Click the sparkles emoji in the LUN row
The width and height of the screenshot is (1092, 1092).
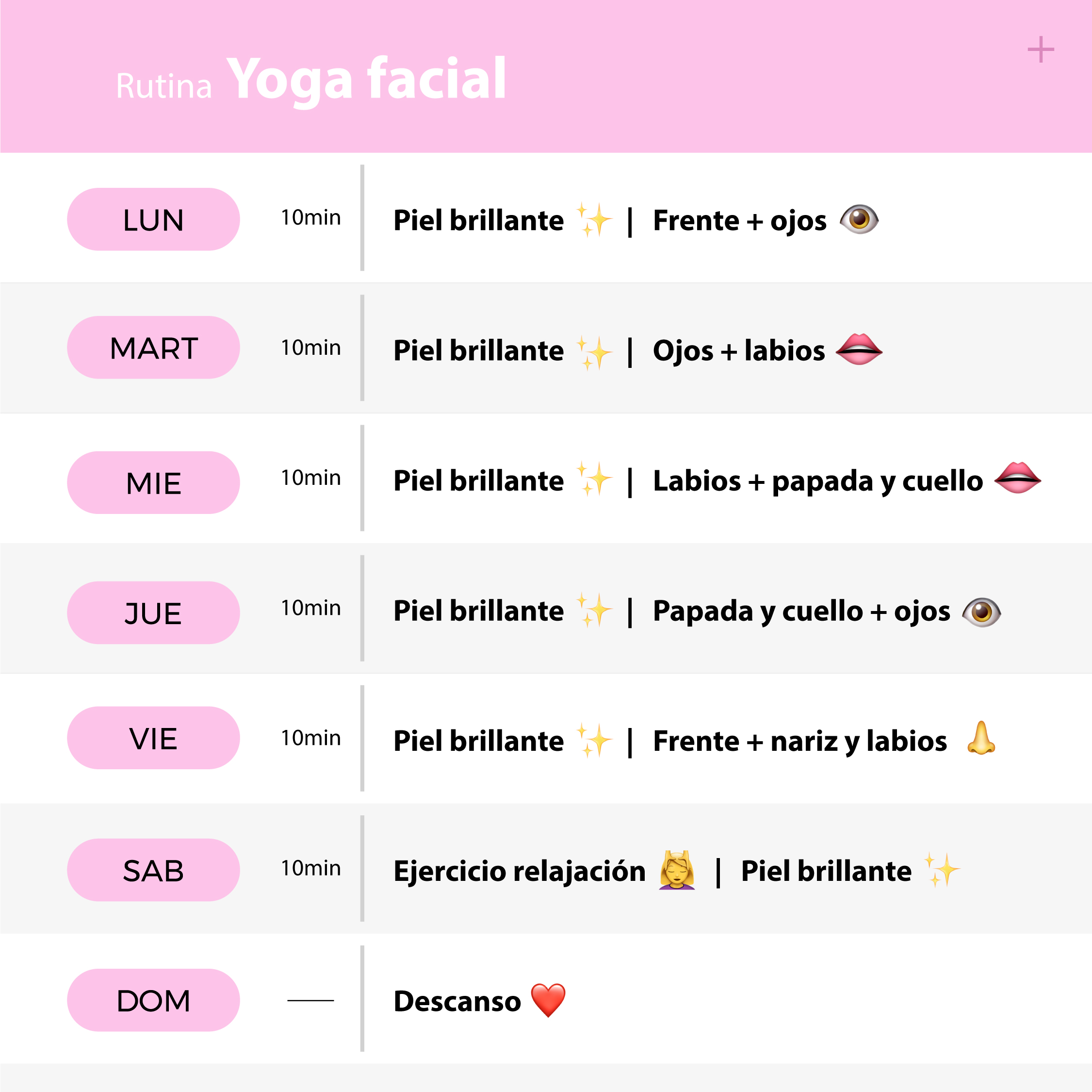tap(595, 219)
